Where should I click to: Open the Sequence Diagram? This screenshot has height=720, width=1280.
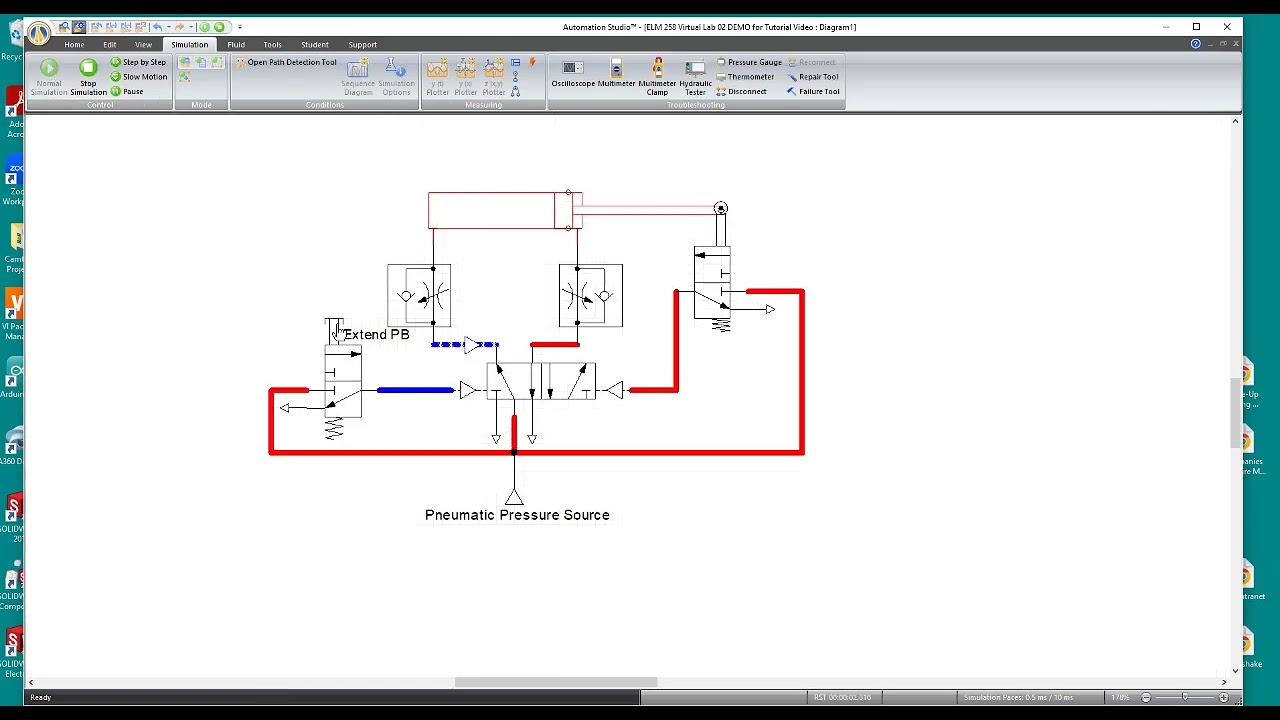pyautogui.click(x=358, y=77)
